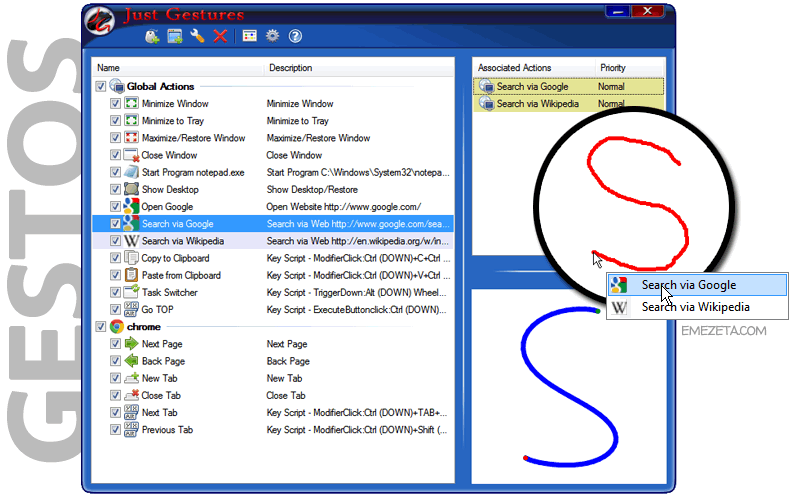Choose Search via Google in popup menu
This screenshot has height=500, width=800.
click(697, 285)
